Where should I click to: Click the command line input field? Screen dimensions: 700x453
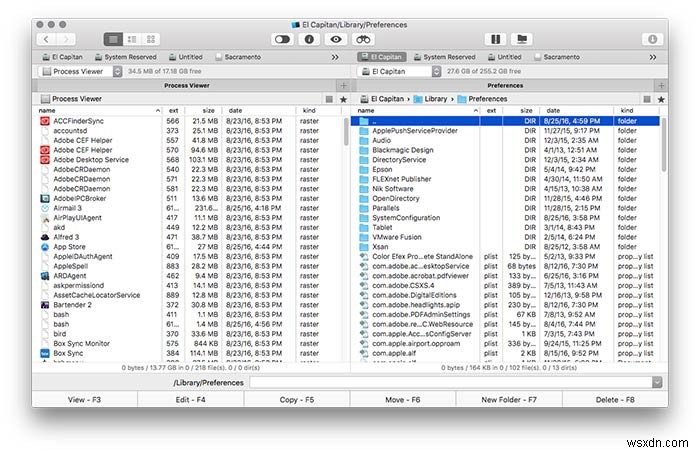pyautogui.click(x=450, y=382)
